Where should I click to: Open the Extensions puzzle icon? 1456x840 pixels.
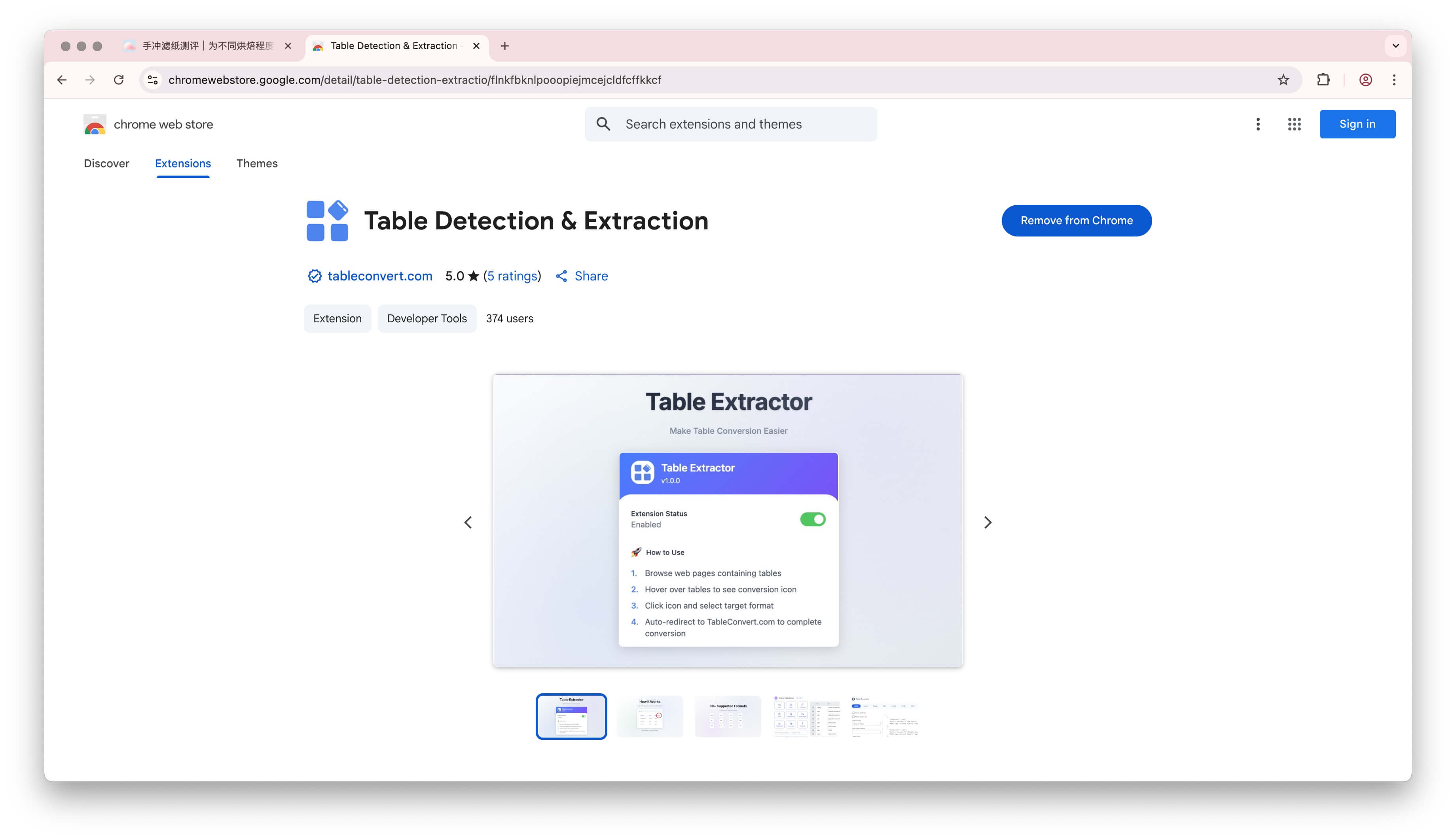click(1323, 79)
